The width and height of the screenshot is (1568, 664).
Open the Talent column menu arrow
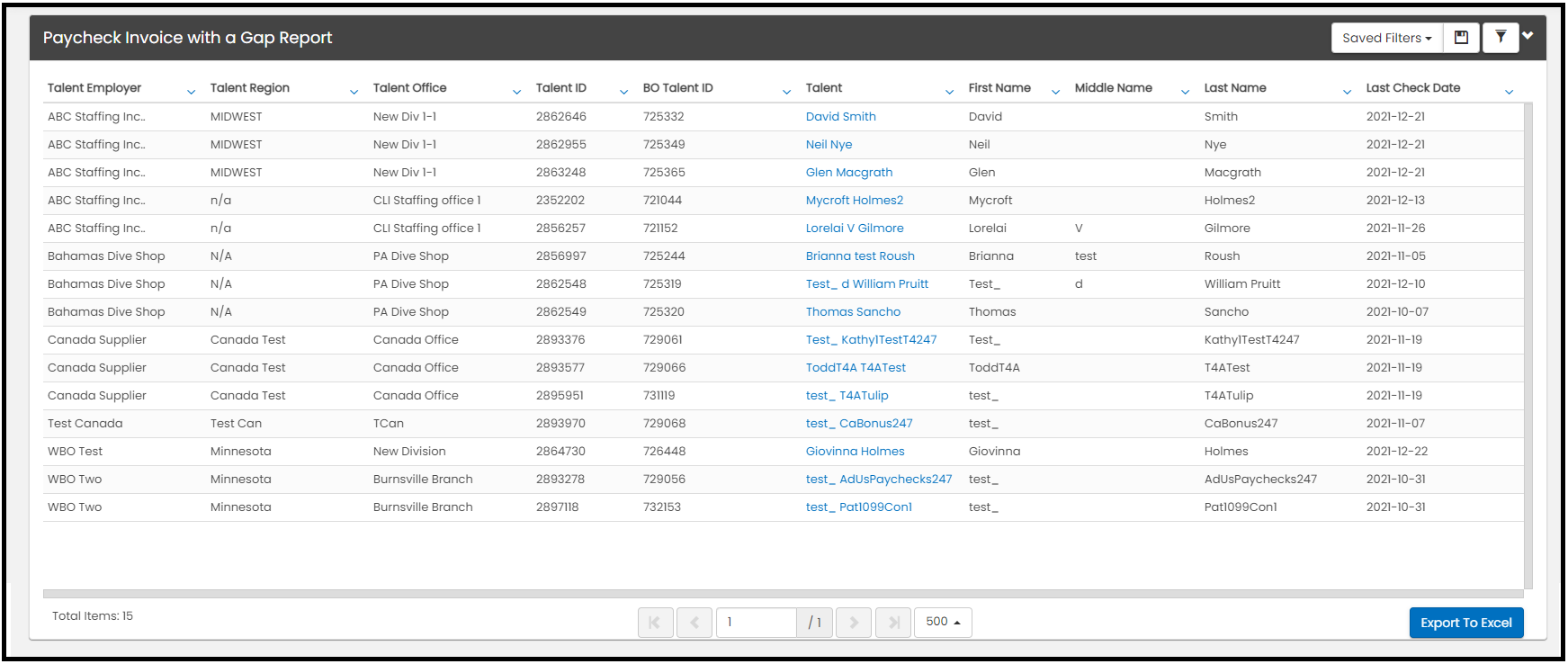[949, 91]
